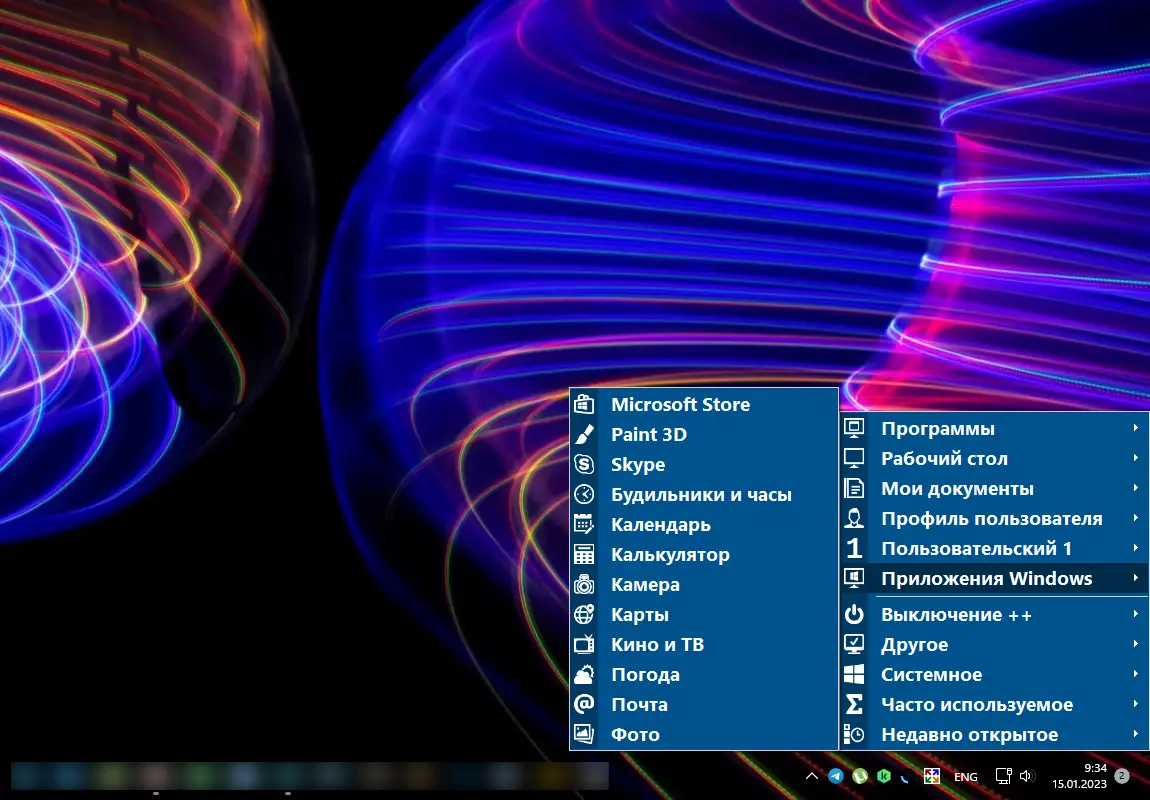Open Skype from the submenu
The image size is (1150, 800).
click(x=638, y=465)
